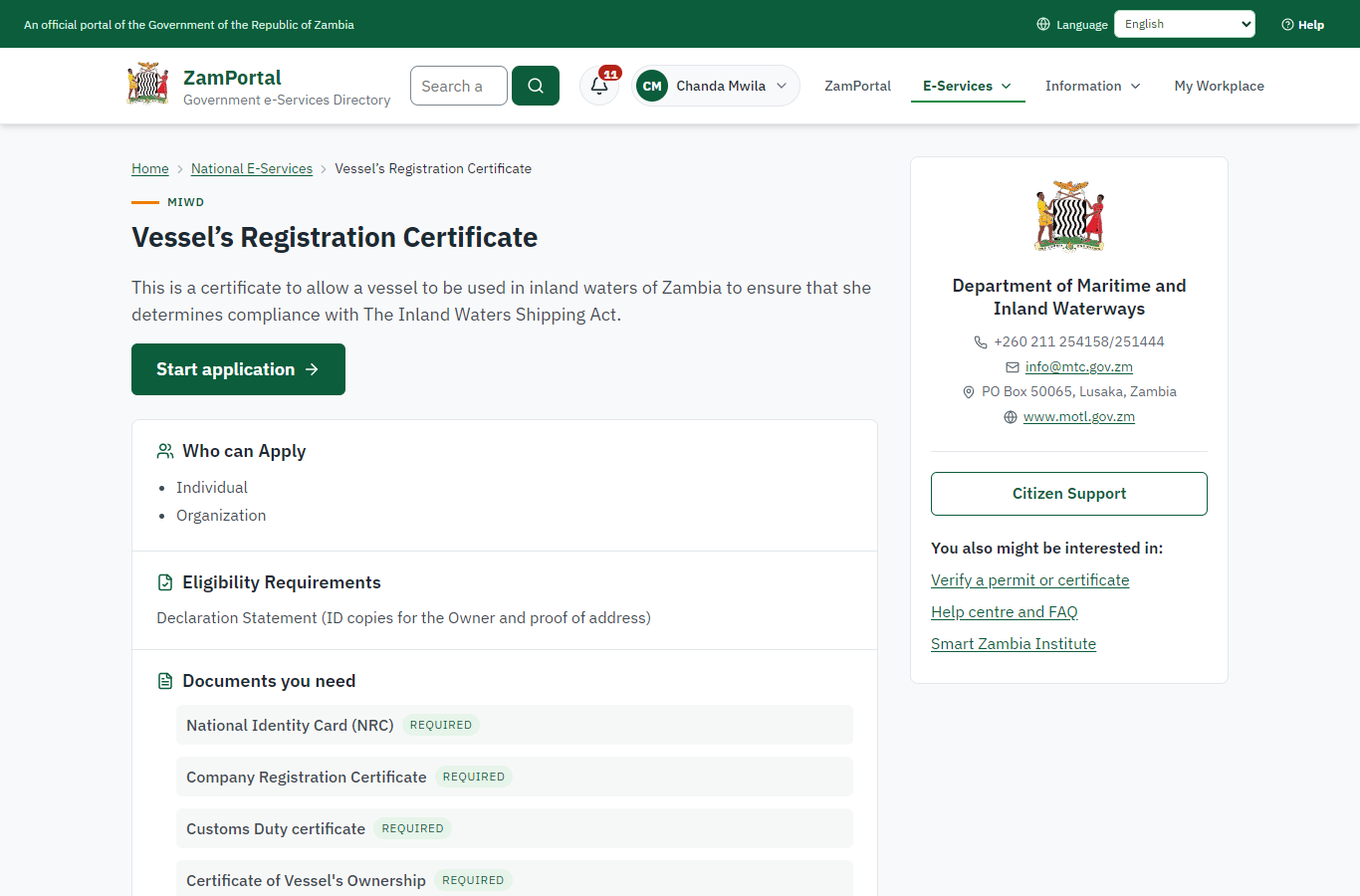Click the globe icon beside Language
This screenshot has width=1360, height=896.
1043,24
